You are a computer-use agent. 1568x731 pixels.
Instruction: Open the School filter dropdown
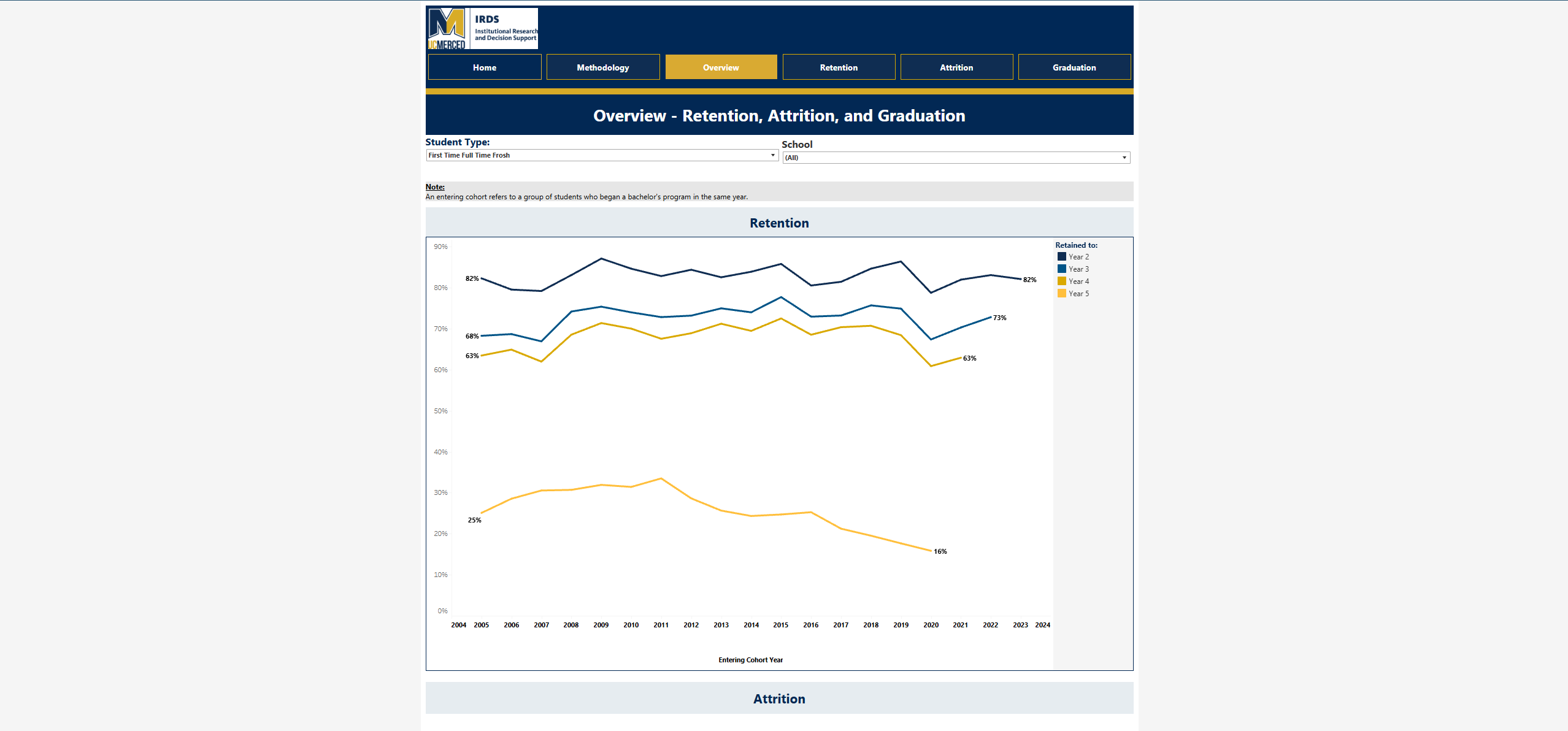pyautogui.click(x=955, y=158)
